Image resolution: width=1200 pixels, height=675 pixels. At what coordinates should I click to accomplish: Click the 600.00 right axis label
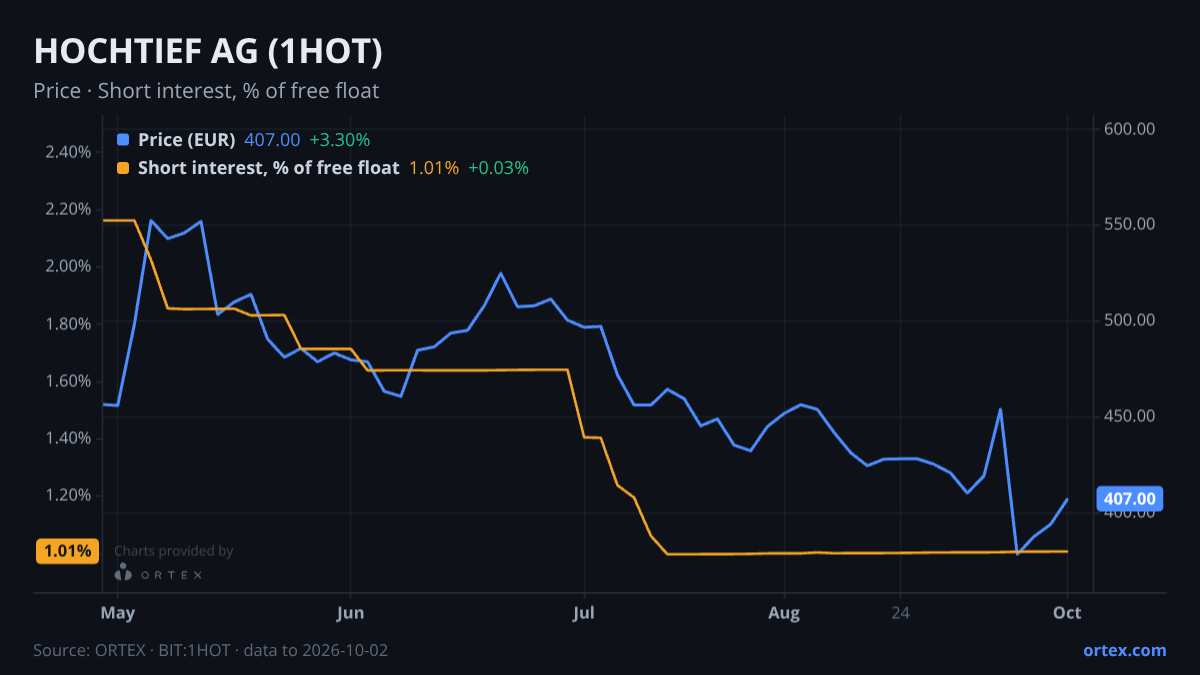click(x=1130, y=128)
